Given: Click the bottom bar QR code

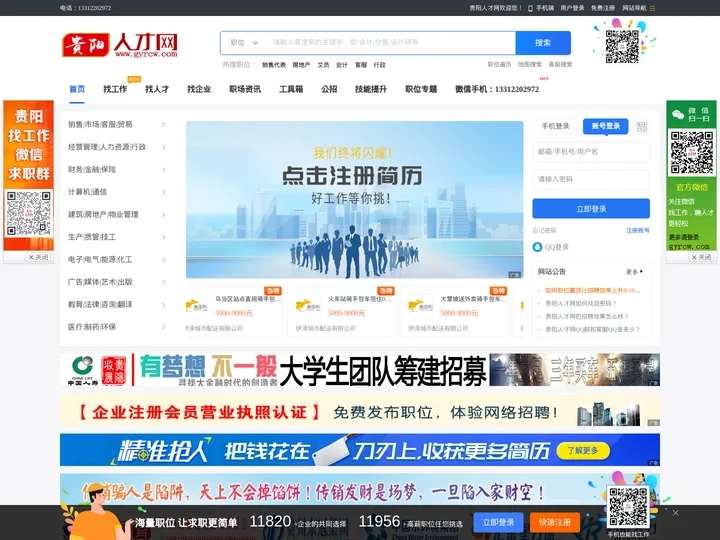Looking at the screenshot, I should click(x=628, y=507).
